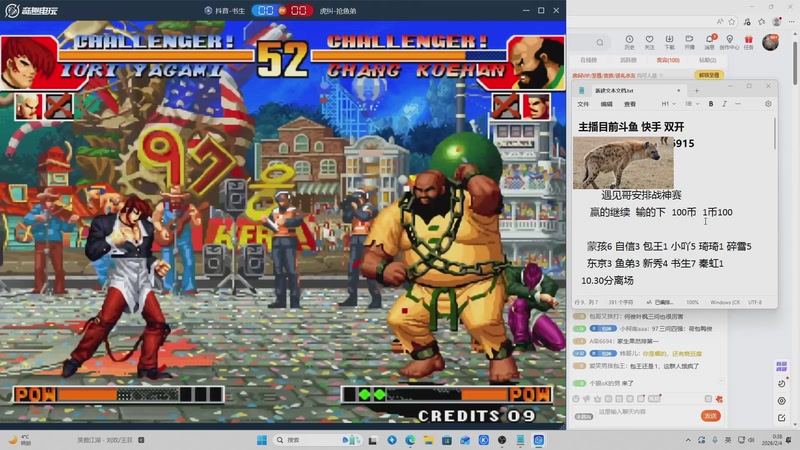Click the orange gift icon in the chat toolbar
The width and height of the screenshot is (800, 450).
click(719, 398)
